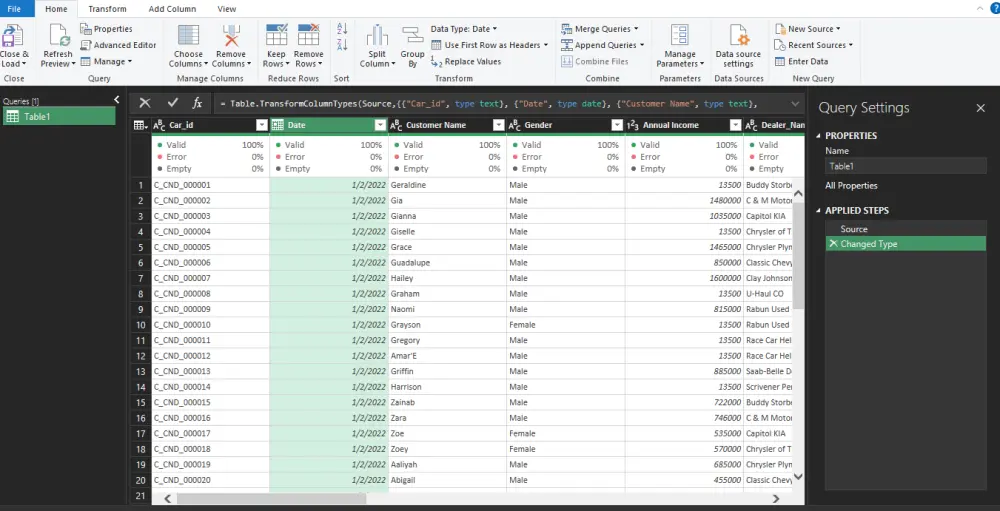Click the table icon in the grid corner
This screenshot has width=1000, height=511.
[x=140, y=125]
